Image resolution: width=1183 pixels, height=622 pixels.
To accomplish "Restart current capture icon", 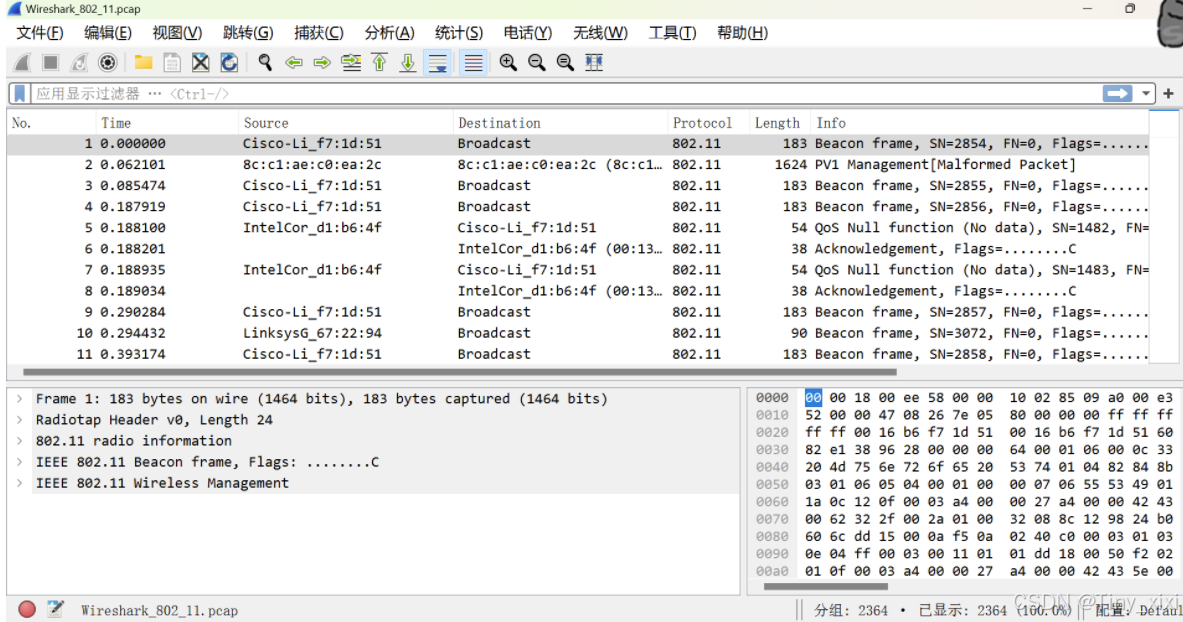I will (79, 63).
